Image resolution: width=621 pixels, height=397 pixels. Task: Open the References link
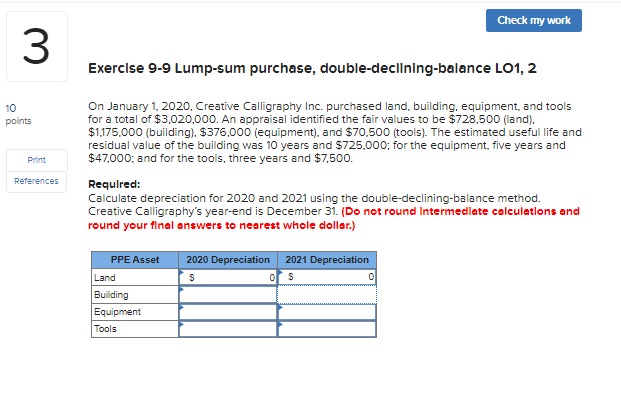point(36,181)
